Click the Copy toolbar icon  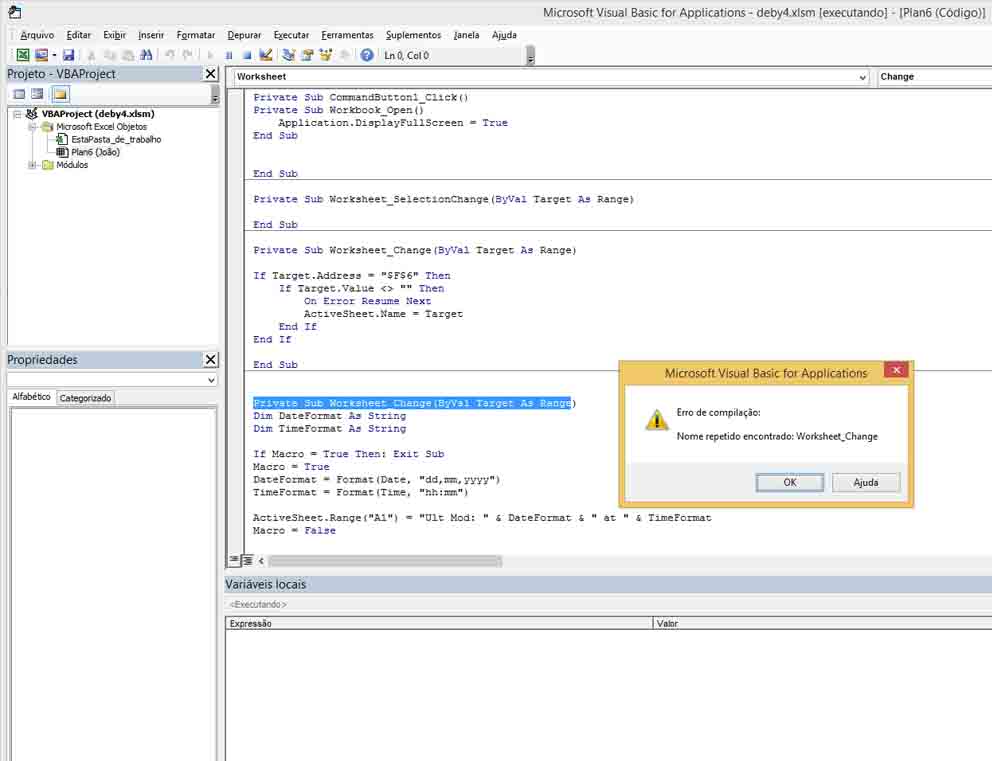click(109, 55)
